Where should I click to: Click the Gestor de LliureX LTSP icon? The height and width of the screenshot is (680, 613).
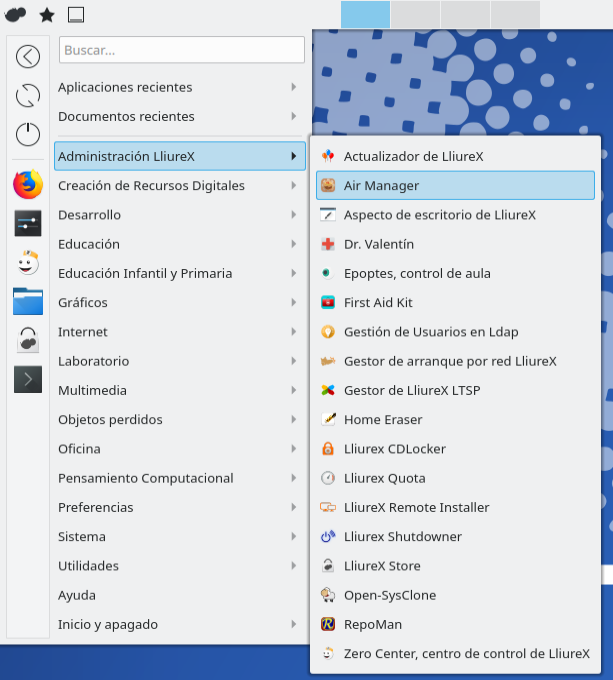[x=328, y=390]
